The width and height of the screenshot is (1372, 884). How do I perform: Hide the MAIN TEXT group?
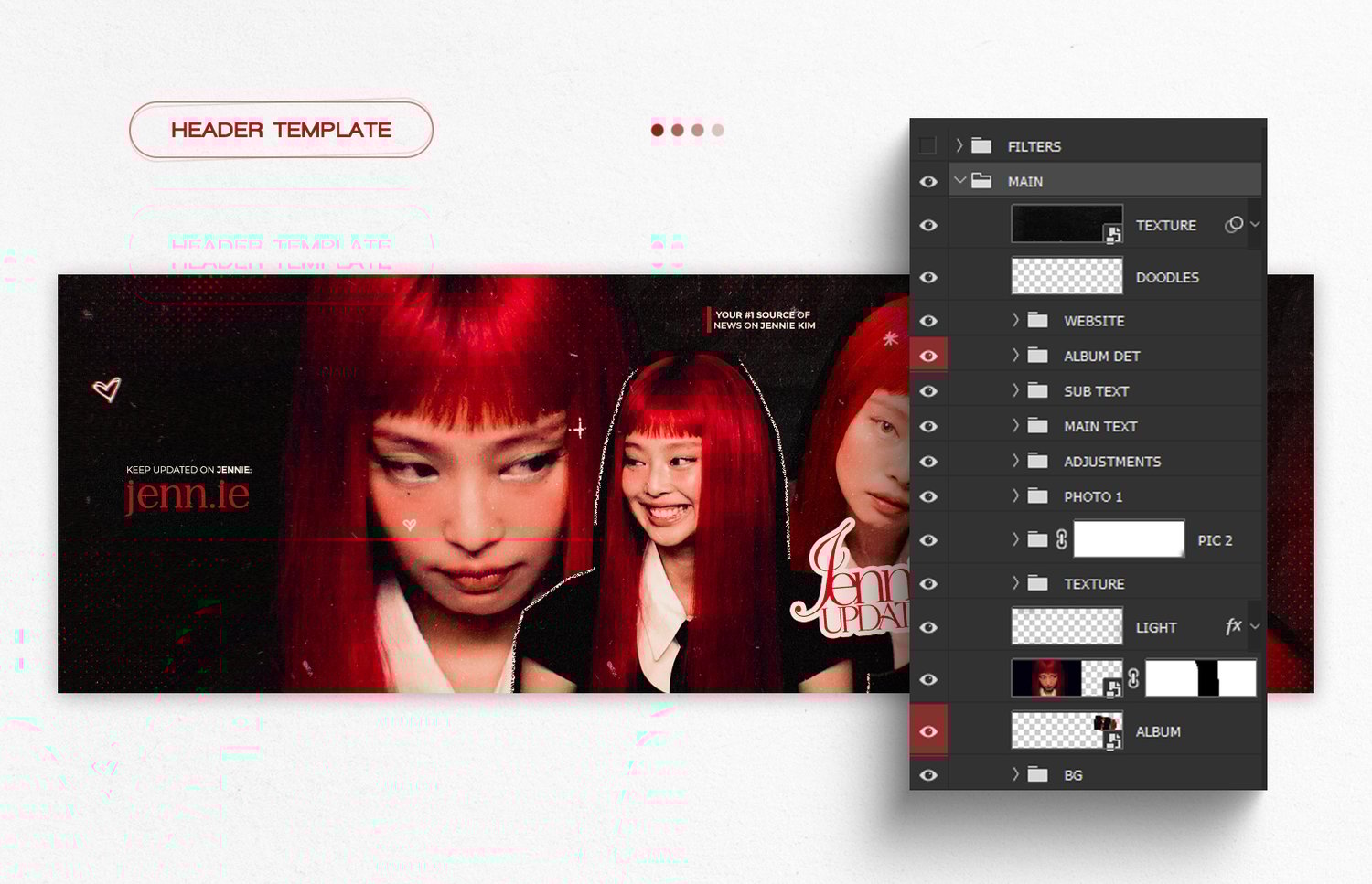pyautogui.click(x=928, y=426)
